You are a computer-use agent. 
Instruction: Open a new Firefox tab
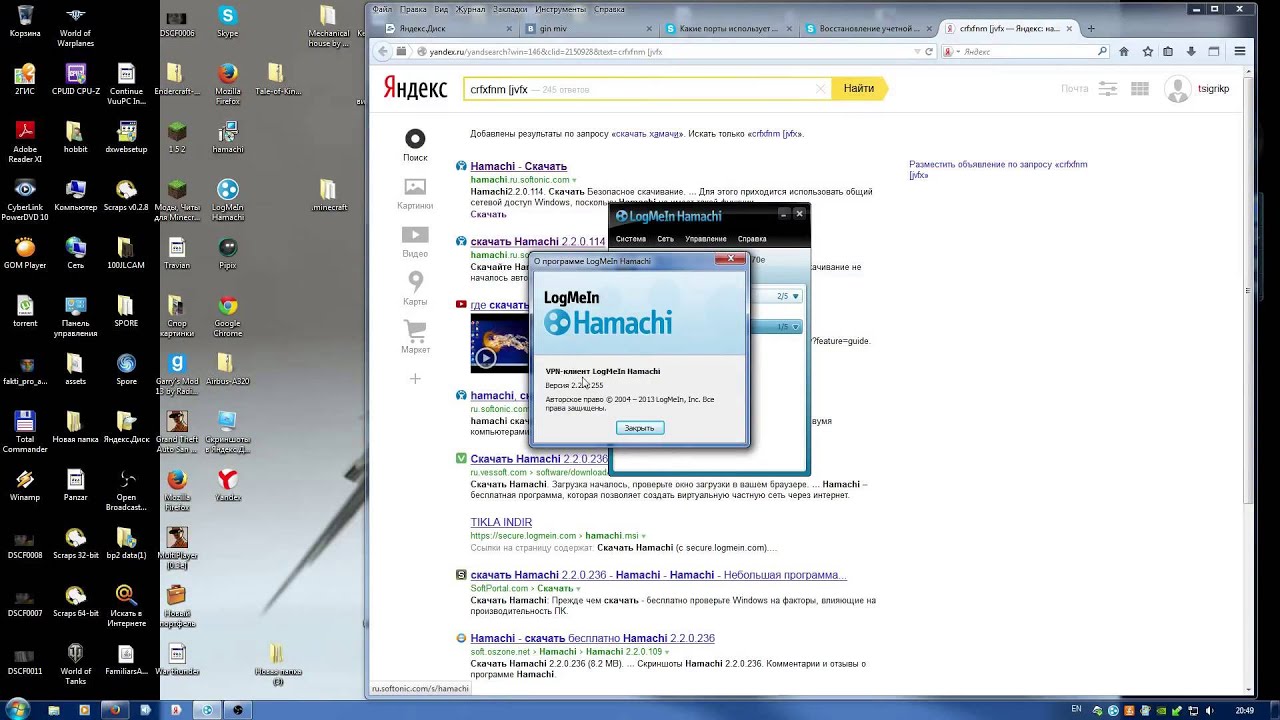1091,29
